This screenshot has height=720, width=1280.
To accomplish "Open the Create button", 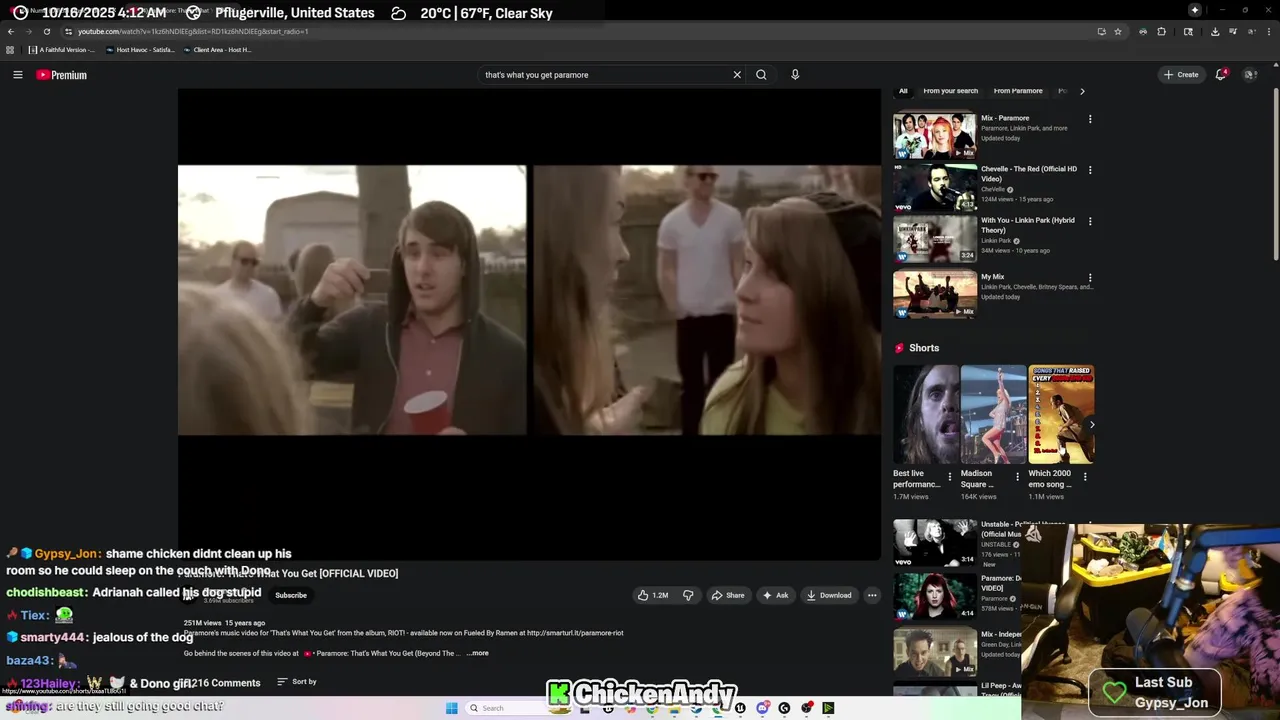I will click(x=1180, y=75).
